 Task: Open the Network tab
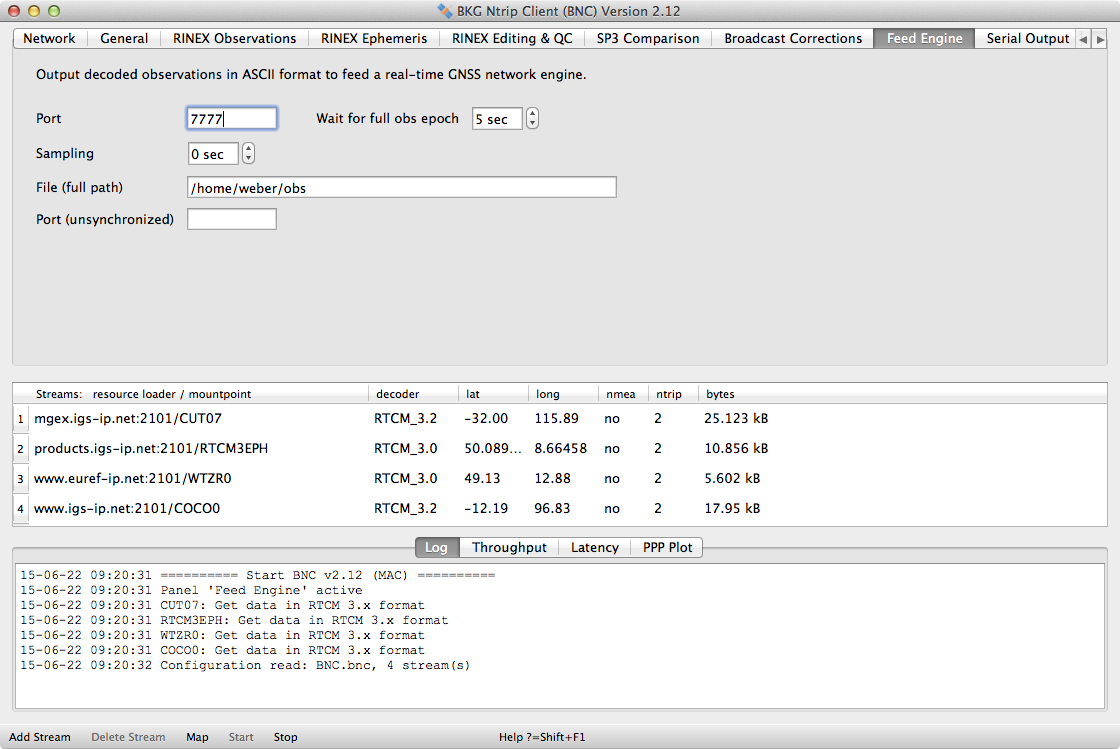coord(49,38)
